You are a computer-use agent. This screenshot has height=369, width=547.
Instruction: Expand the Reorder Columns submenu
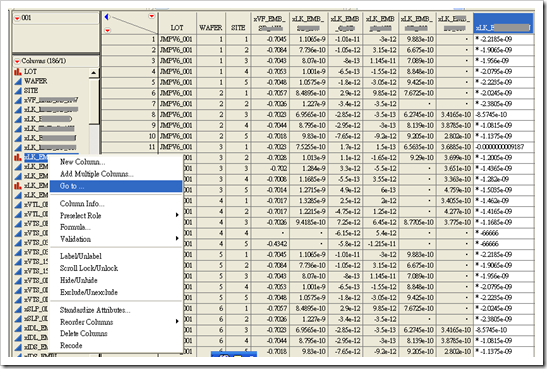click(x=116, y=322)
